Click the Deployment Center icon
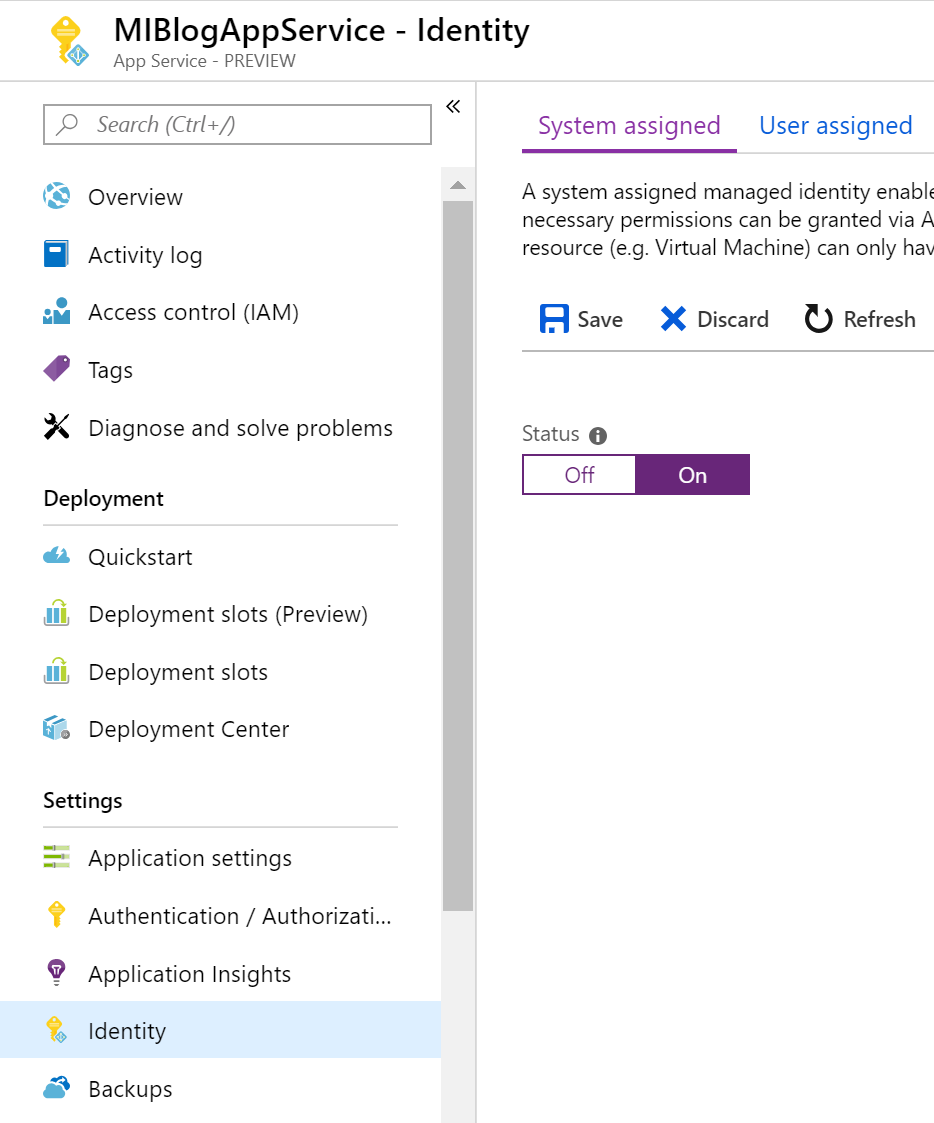 [x=57, y=728]
